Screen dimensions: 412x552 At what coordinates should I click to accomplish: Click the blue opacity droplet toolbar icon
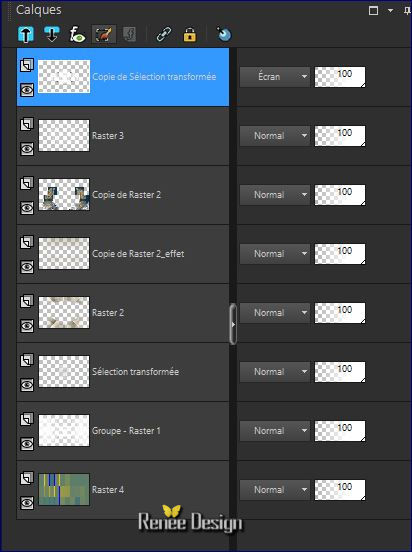[224, 34]
